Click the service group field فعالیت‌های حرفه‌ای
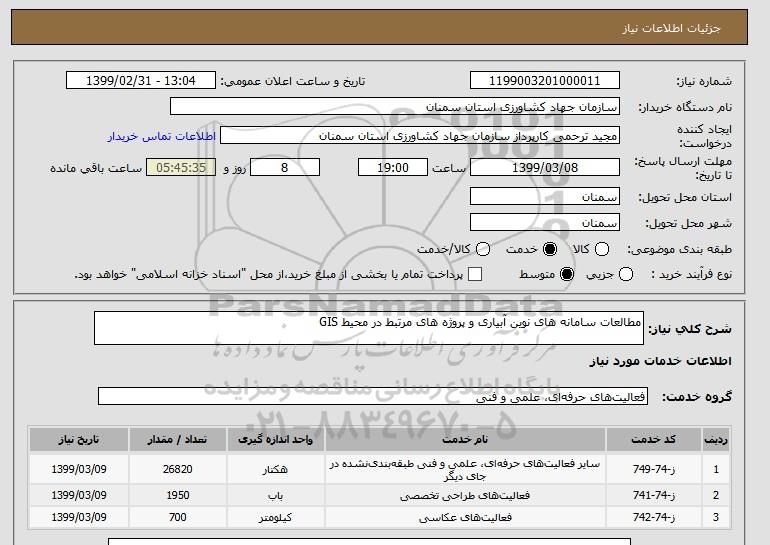Image resolution: width=770 pixels, height=545 pixels. coord(373,396)
